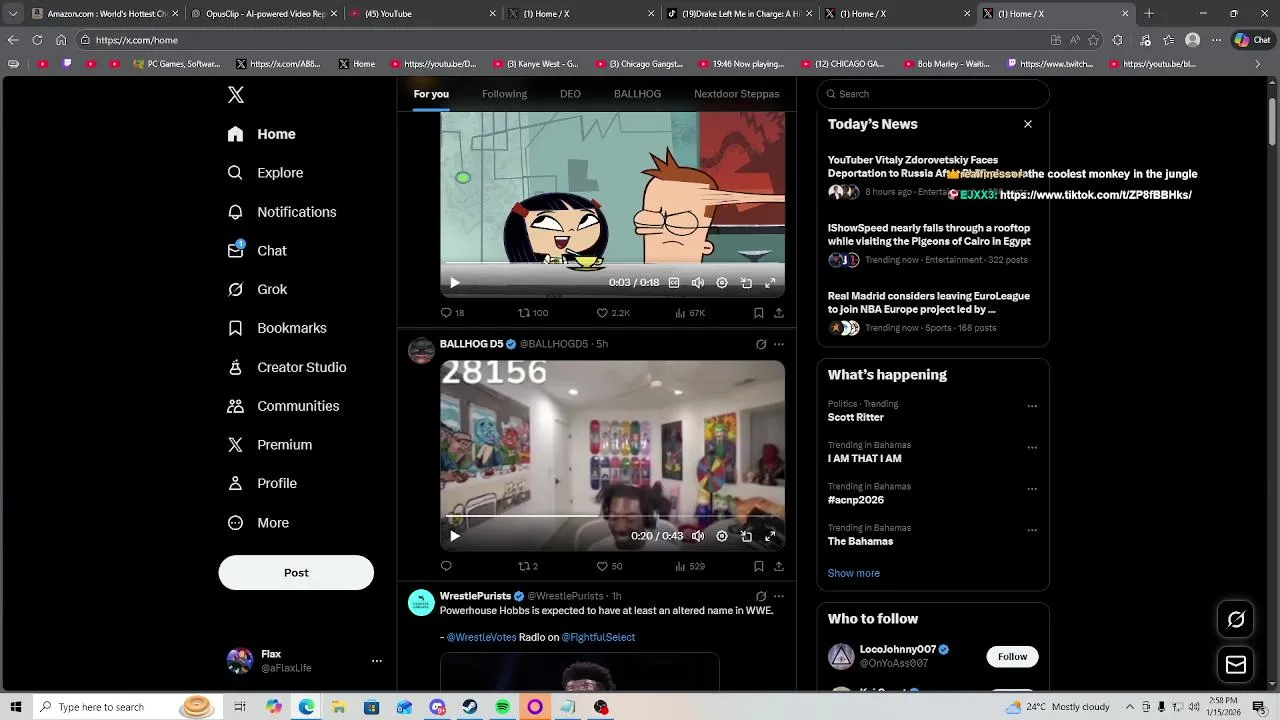Share the BALLHOG D5 post
This screenshot has height=720, width=1280.
tap(779, 566)
